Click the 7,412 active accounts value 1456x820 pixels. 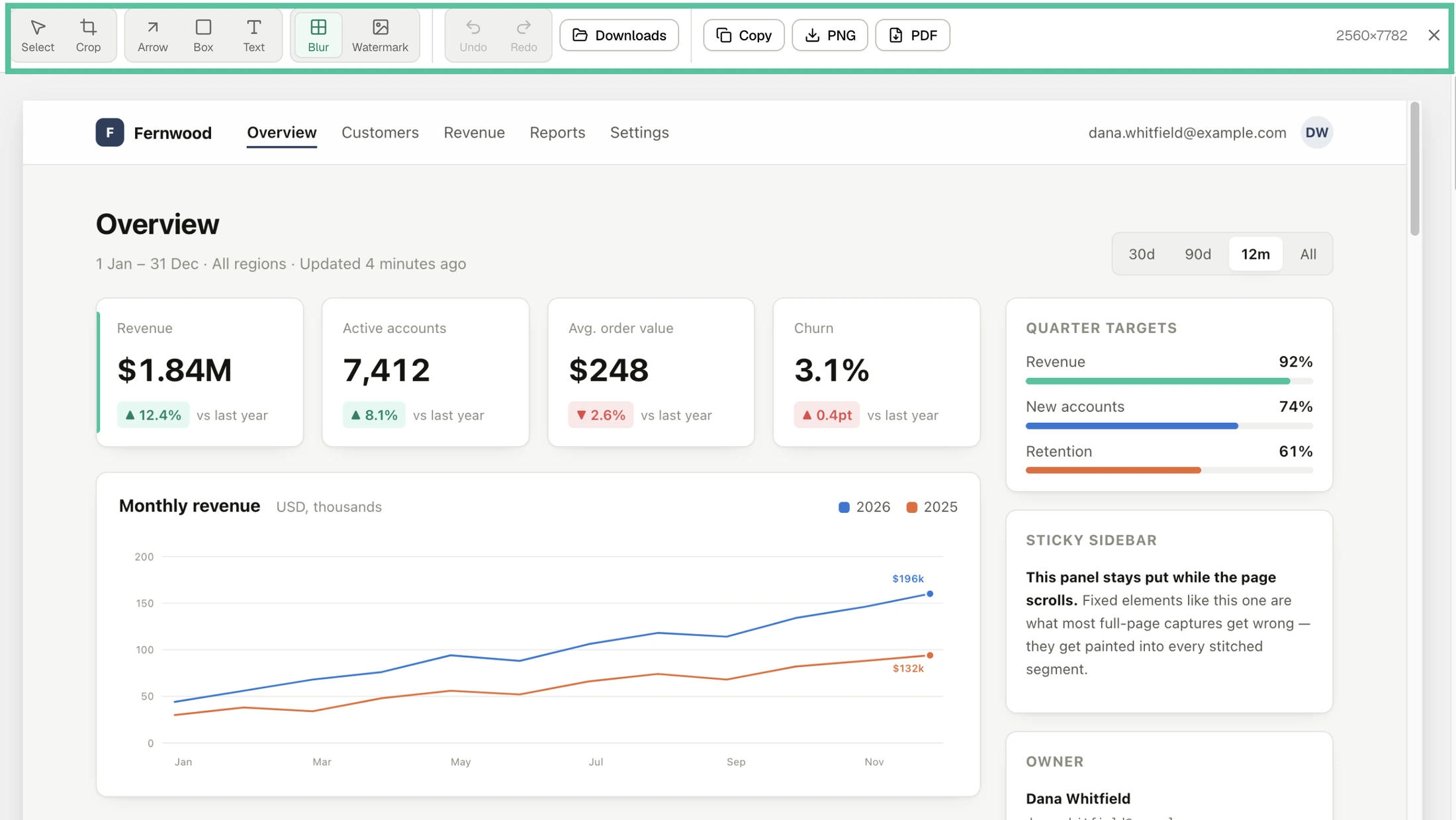pos(387,370)
